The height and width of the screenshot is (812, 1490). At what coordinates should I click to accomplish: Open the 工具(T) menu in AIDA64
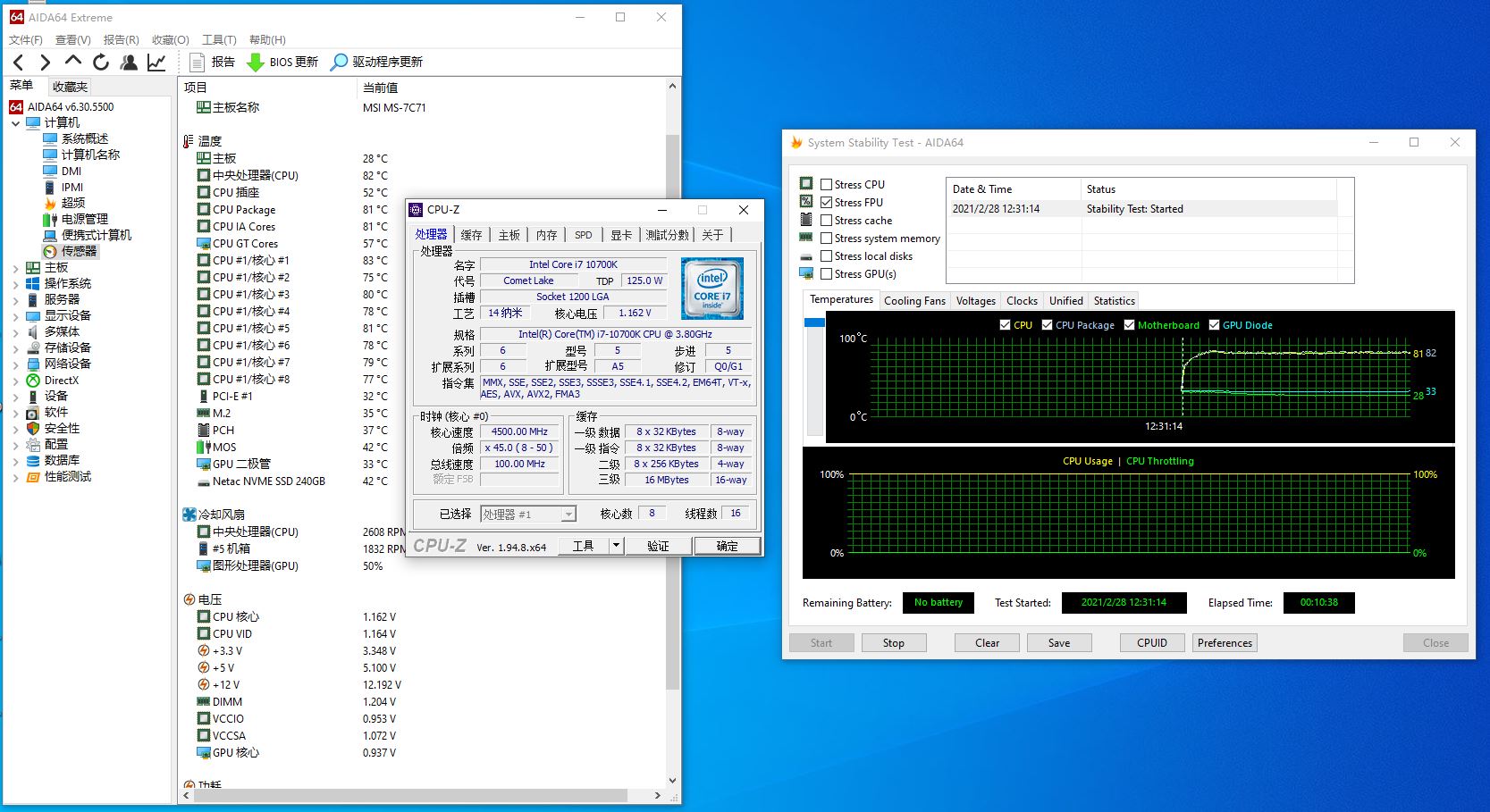coord(219,39)
